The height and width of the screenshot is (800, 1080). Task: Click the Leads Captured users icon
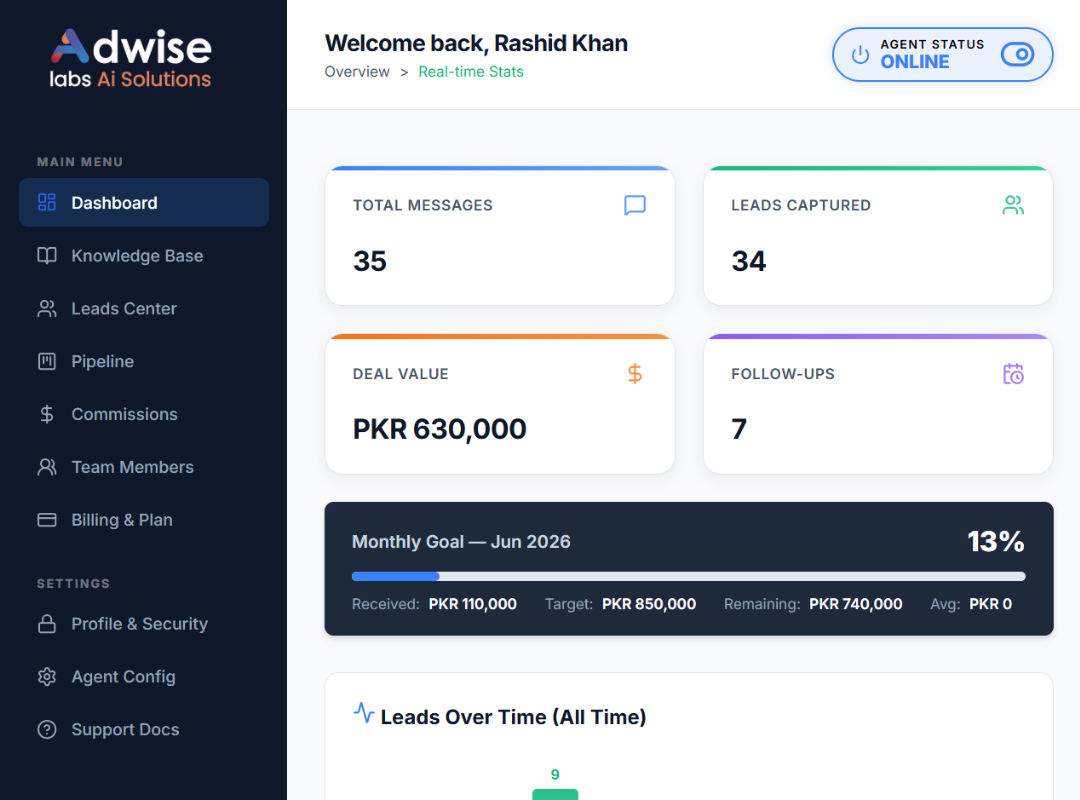(x=1013, y=205)
